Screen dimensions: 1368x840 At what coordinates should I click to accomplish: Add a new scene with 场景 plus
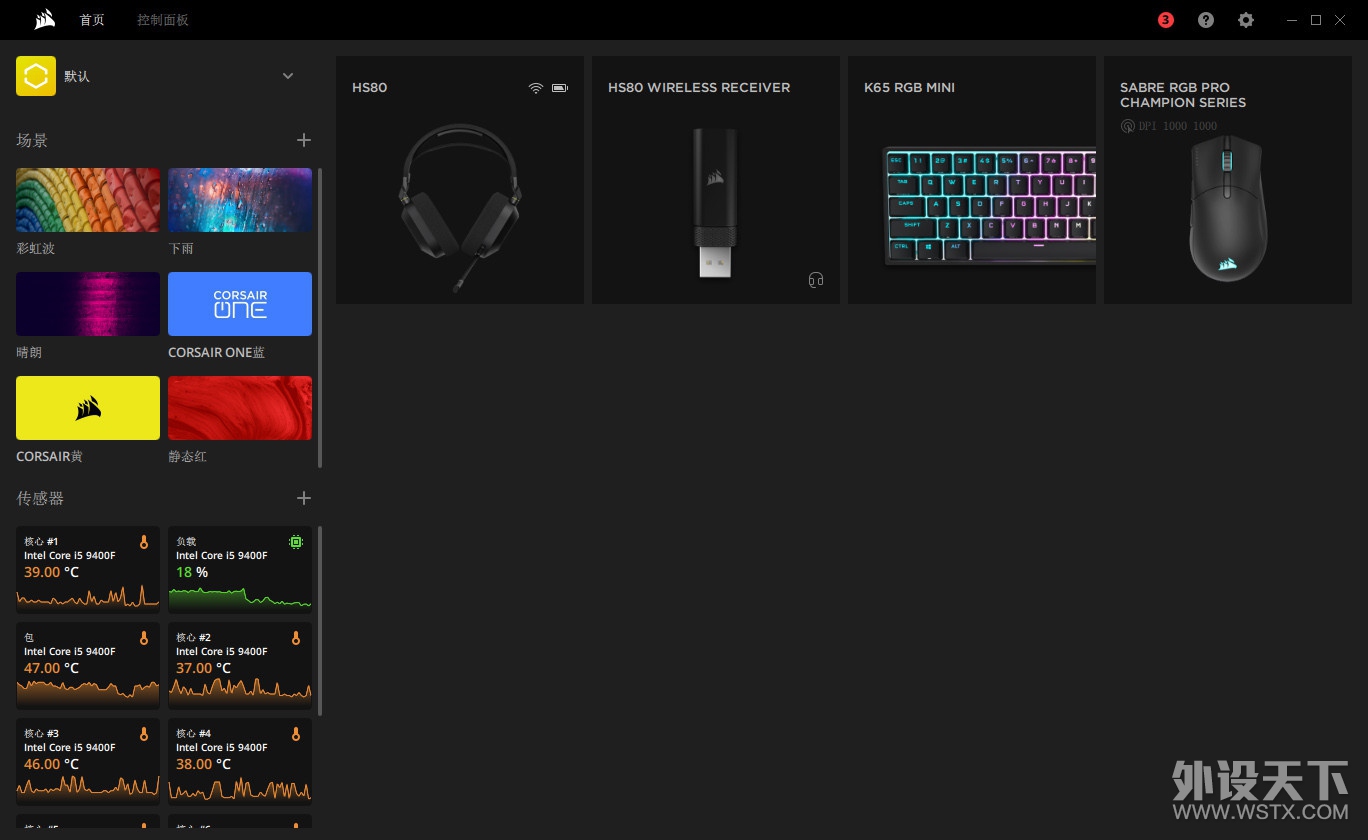pyautogui.click(x=304, y=140)
